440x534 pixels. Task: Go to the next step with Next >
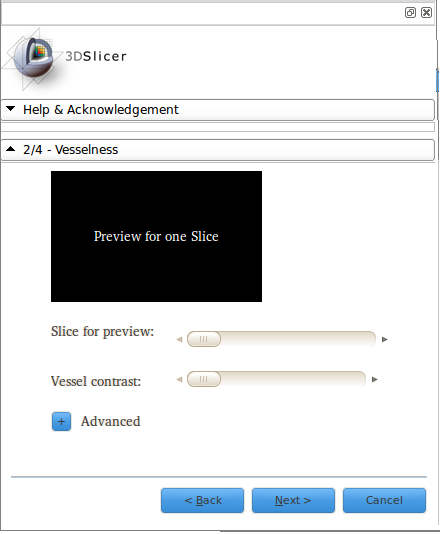pyautogui.click(x=293, y=500)
